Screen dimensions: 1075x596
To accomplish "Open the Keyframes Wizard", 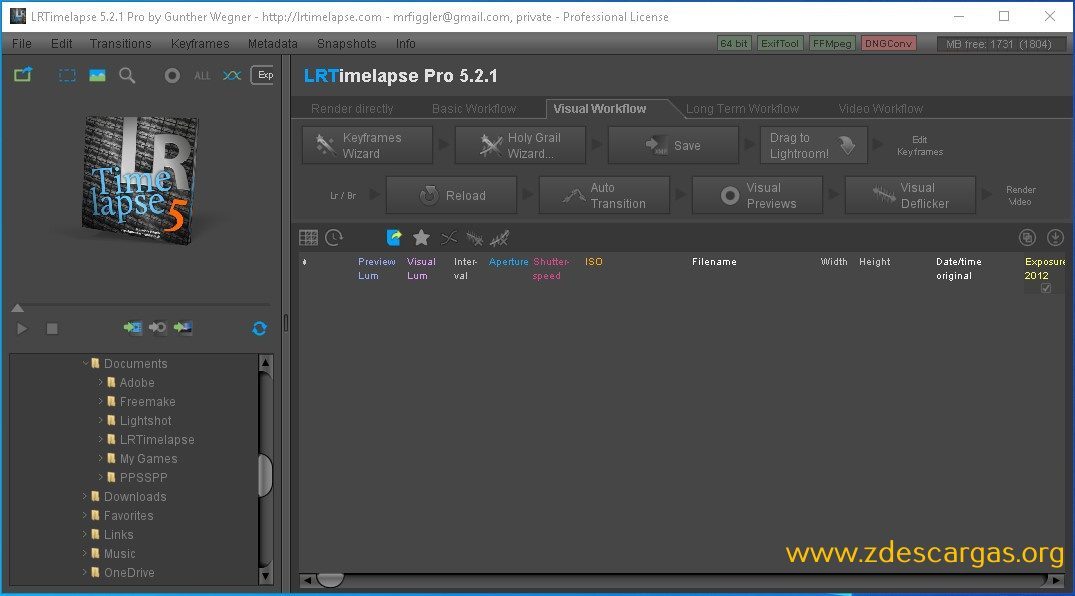I will tap(367, 145).
